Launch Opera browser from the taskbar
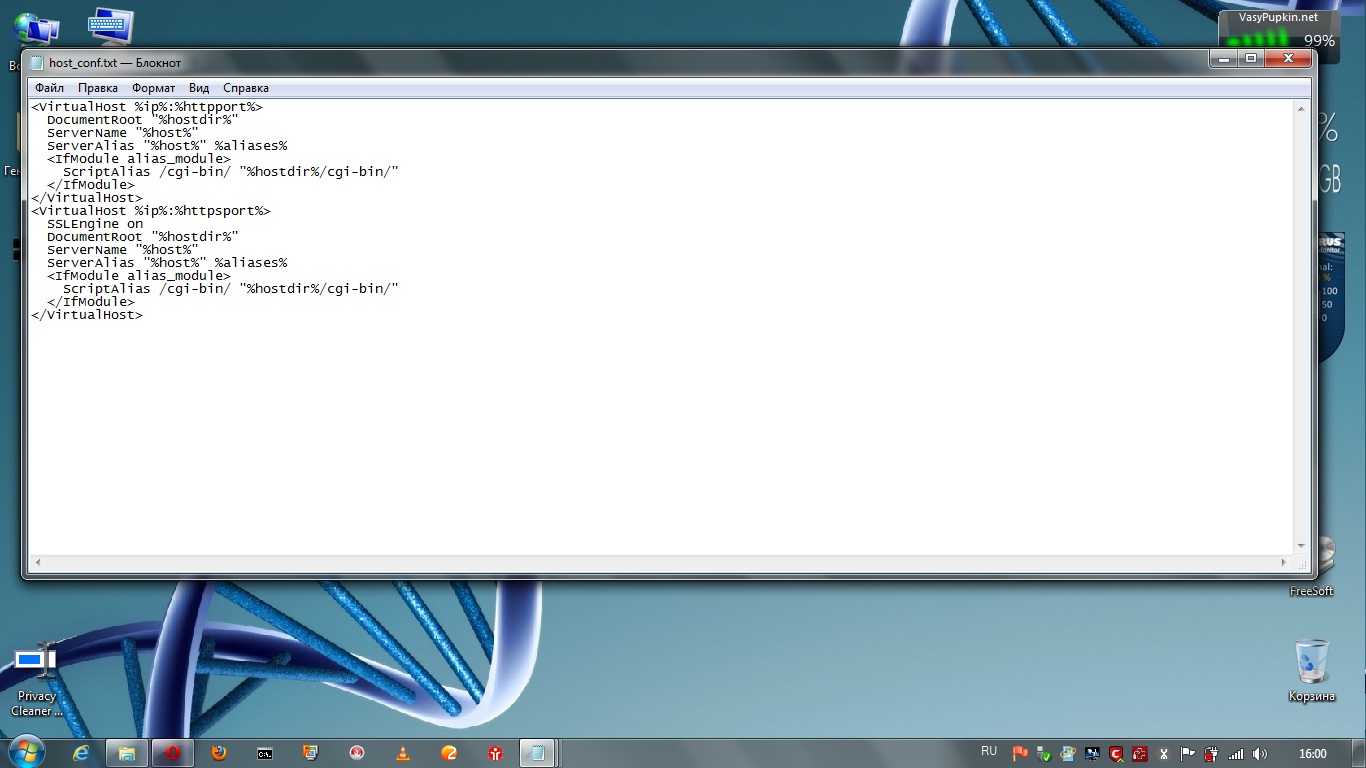The image size is (1366, 768). (x=173, y=753)
